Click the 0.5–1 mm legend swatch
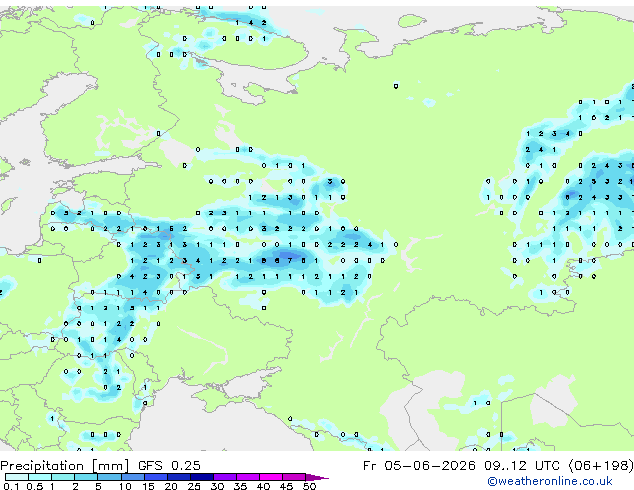 40,477
